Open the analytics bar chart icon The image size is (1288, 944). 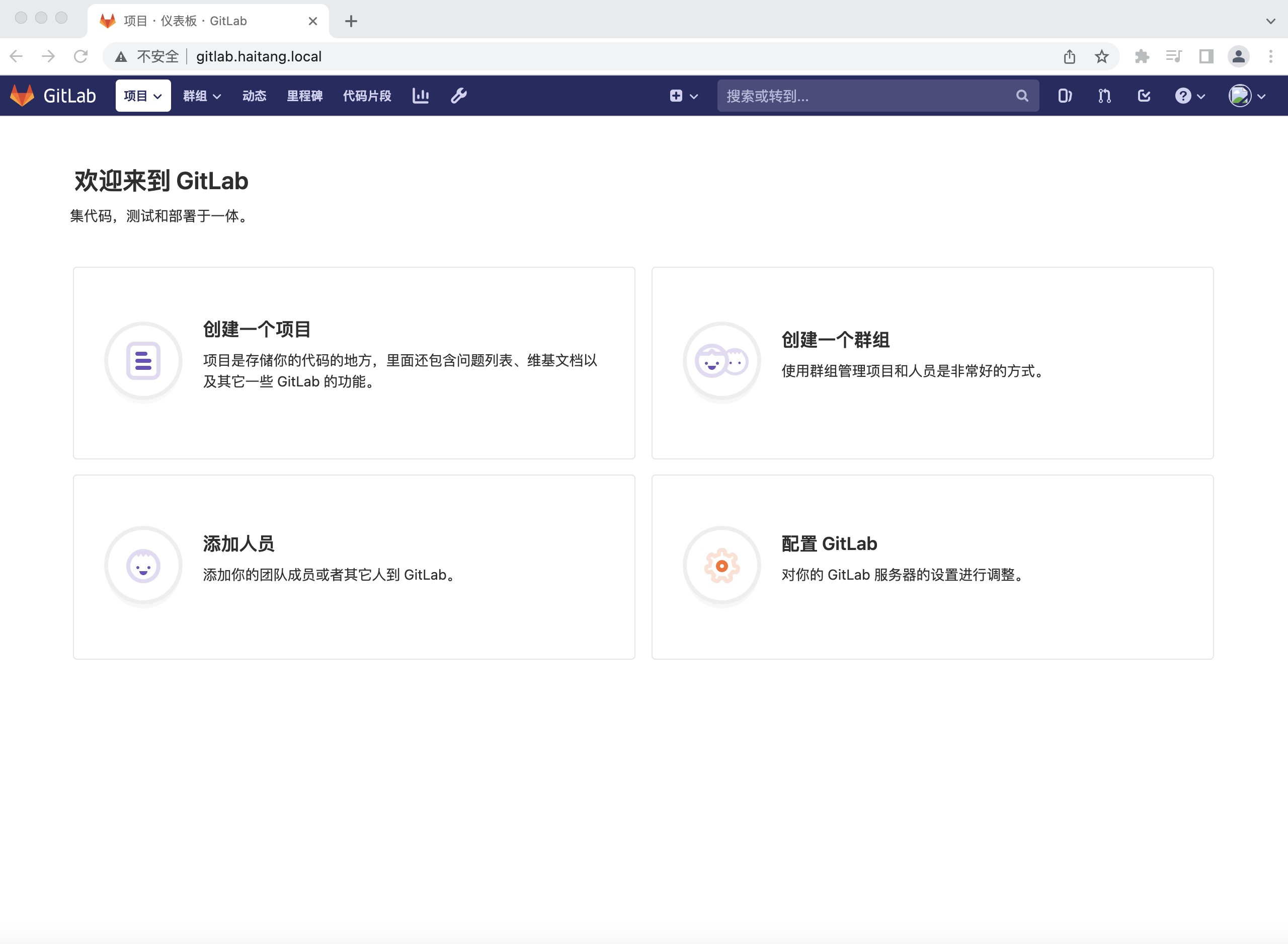(x=421, y=96)
